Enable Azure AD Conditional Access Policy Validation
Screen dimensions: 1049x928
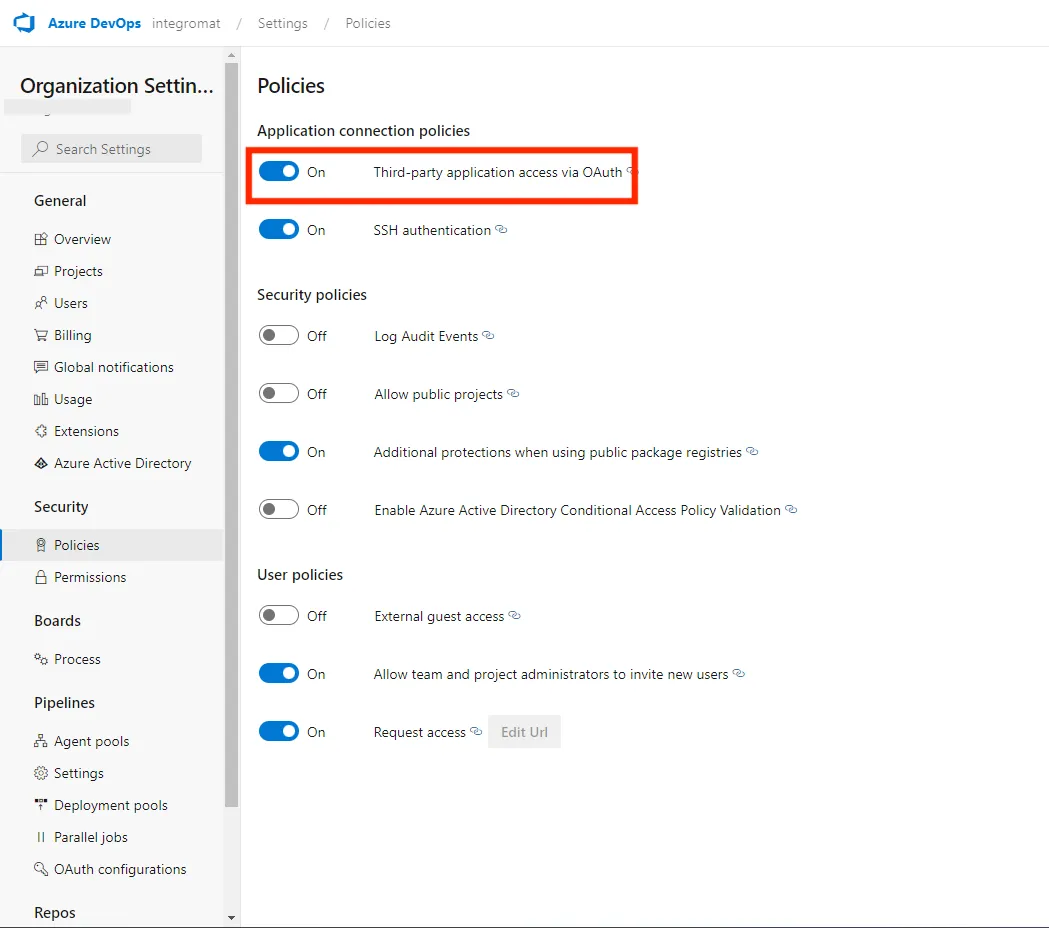279,510
